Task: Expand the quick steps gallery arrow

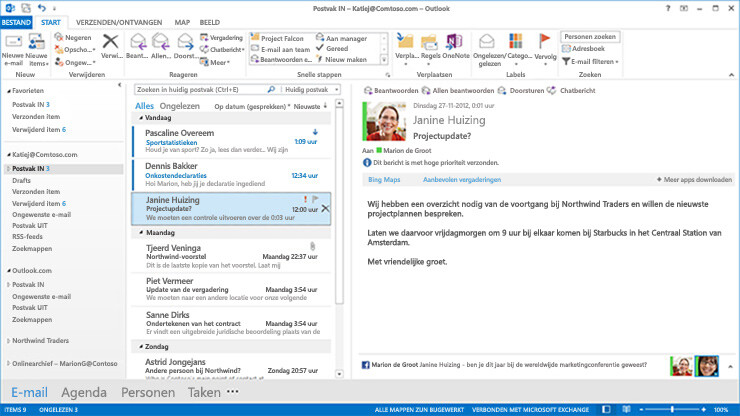Action: tap(384, 59)
